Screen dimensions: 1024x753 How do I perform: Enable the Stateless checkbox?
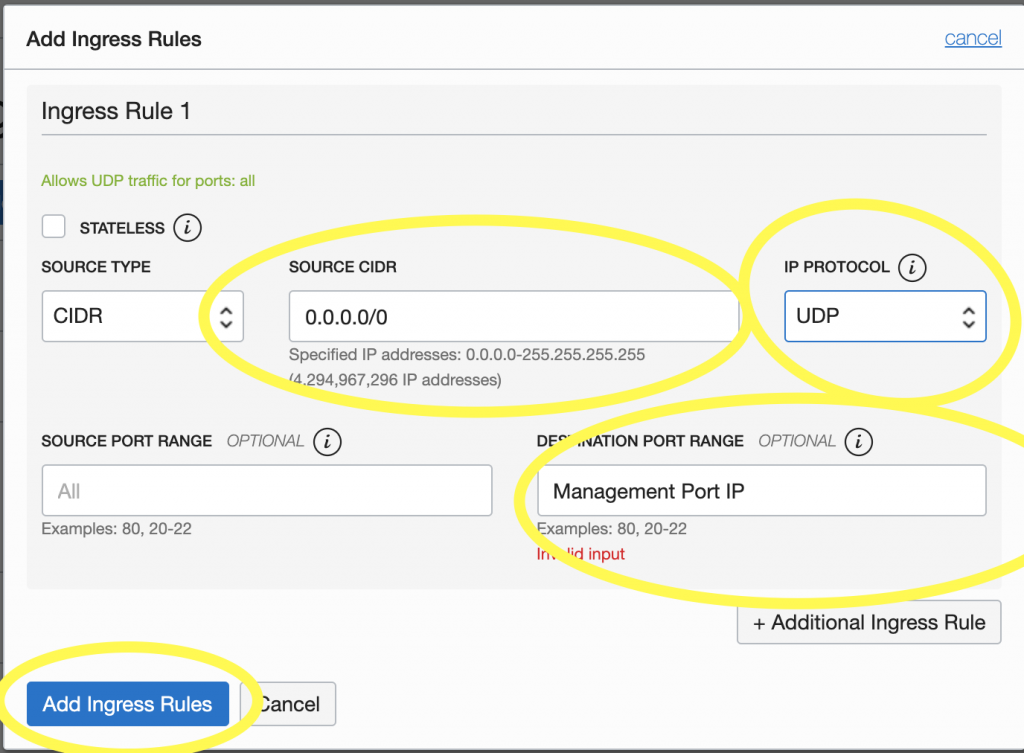click(54, 227)
